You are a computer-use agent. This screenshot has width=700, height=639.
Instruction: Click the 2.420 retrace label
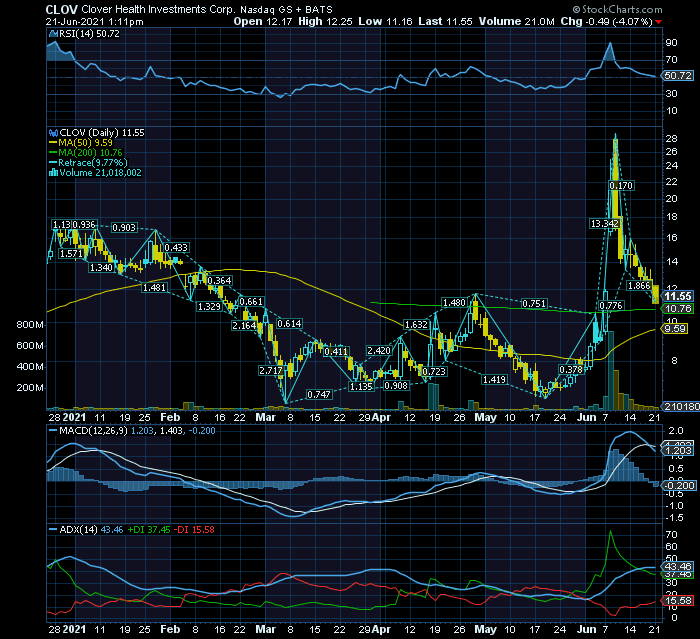(379, 351)
